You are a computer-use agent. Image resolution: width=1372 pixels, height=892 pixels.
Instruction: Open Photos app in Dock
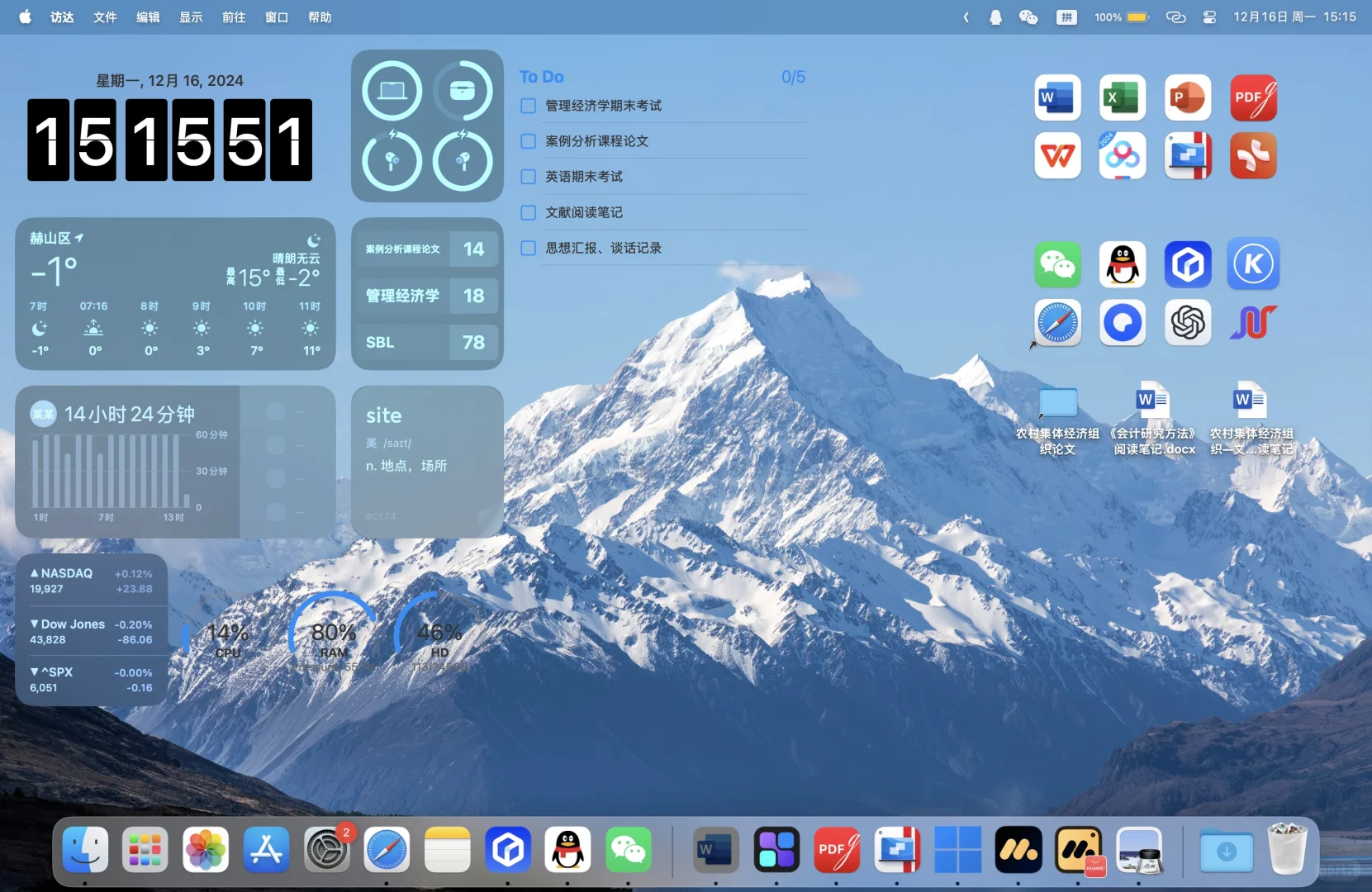[206, 850]
